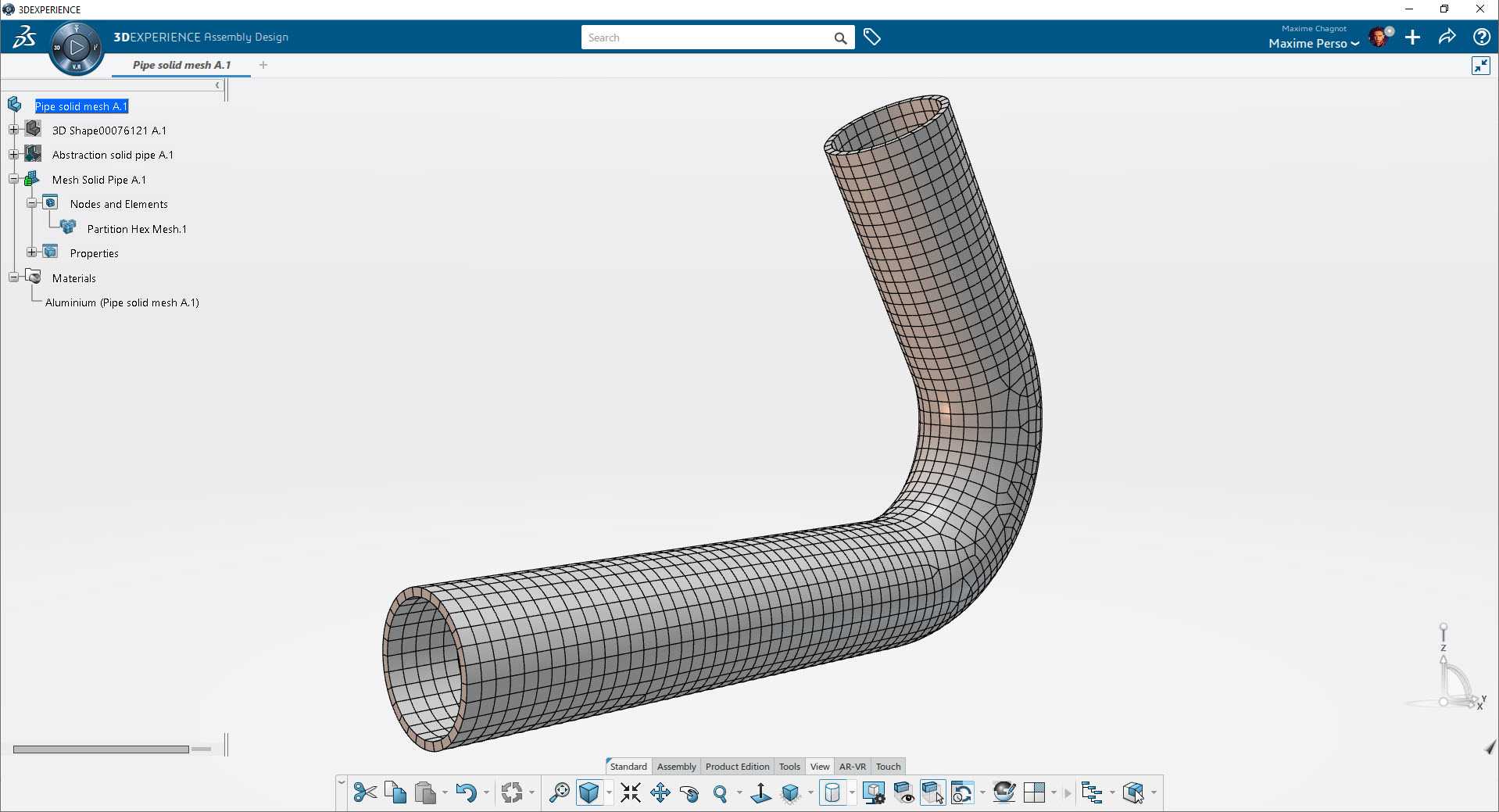Click the search magnifier button

coord(840,38)
